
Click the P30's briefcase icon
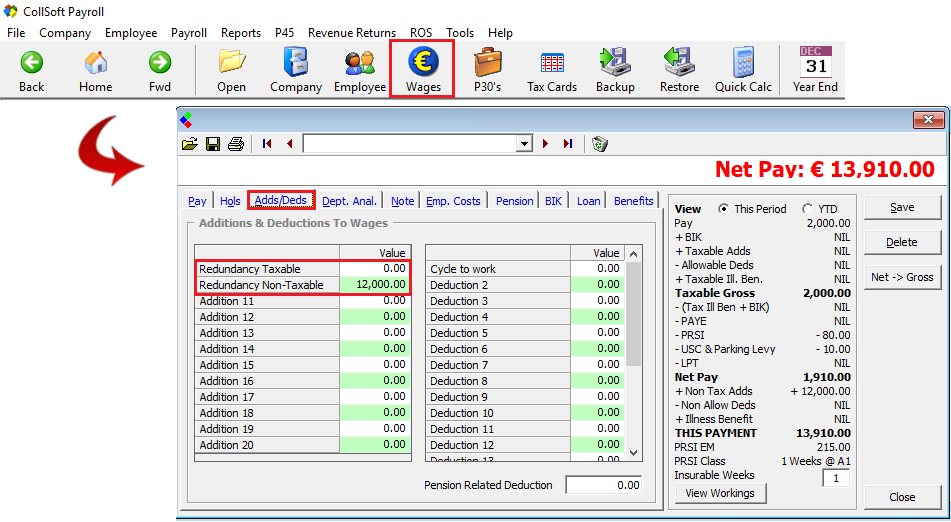(x=488, y=70)
